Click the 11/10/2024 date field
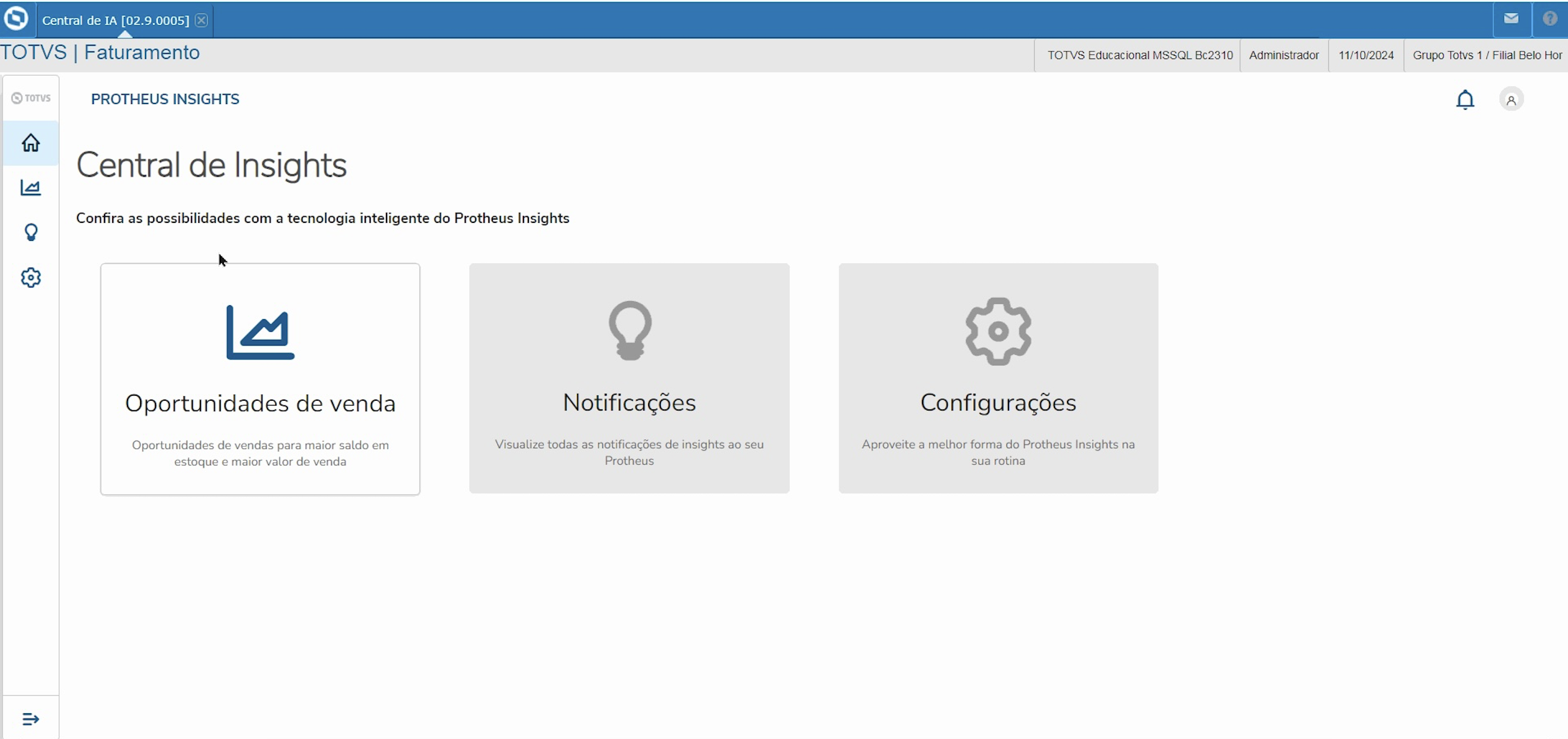1568x739 pixels. pos(1365,55)
